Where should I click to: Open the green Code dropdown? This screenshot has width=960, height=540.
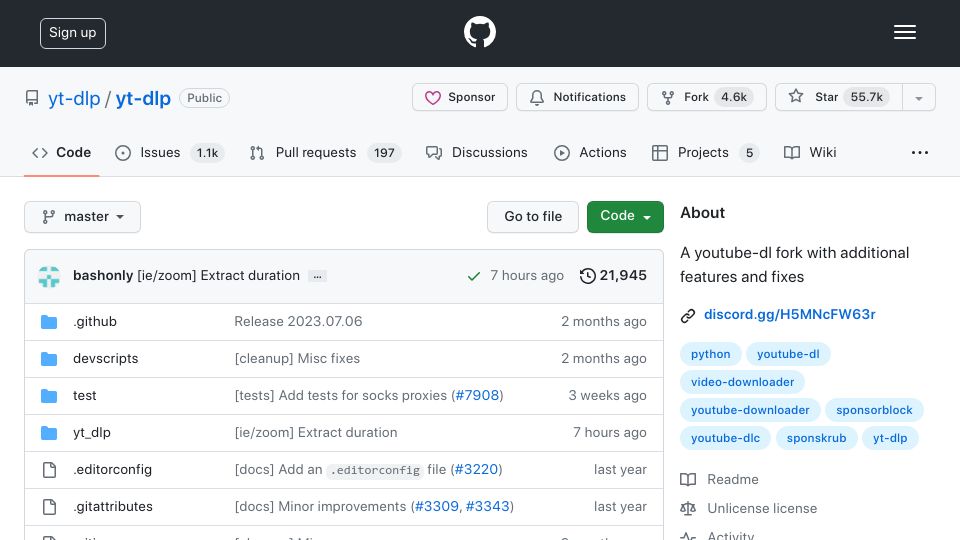pyautogui.click(x=625, y=217)
